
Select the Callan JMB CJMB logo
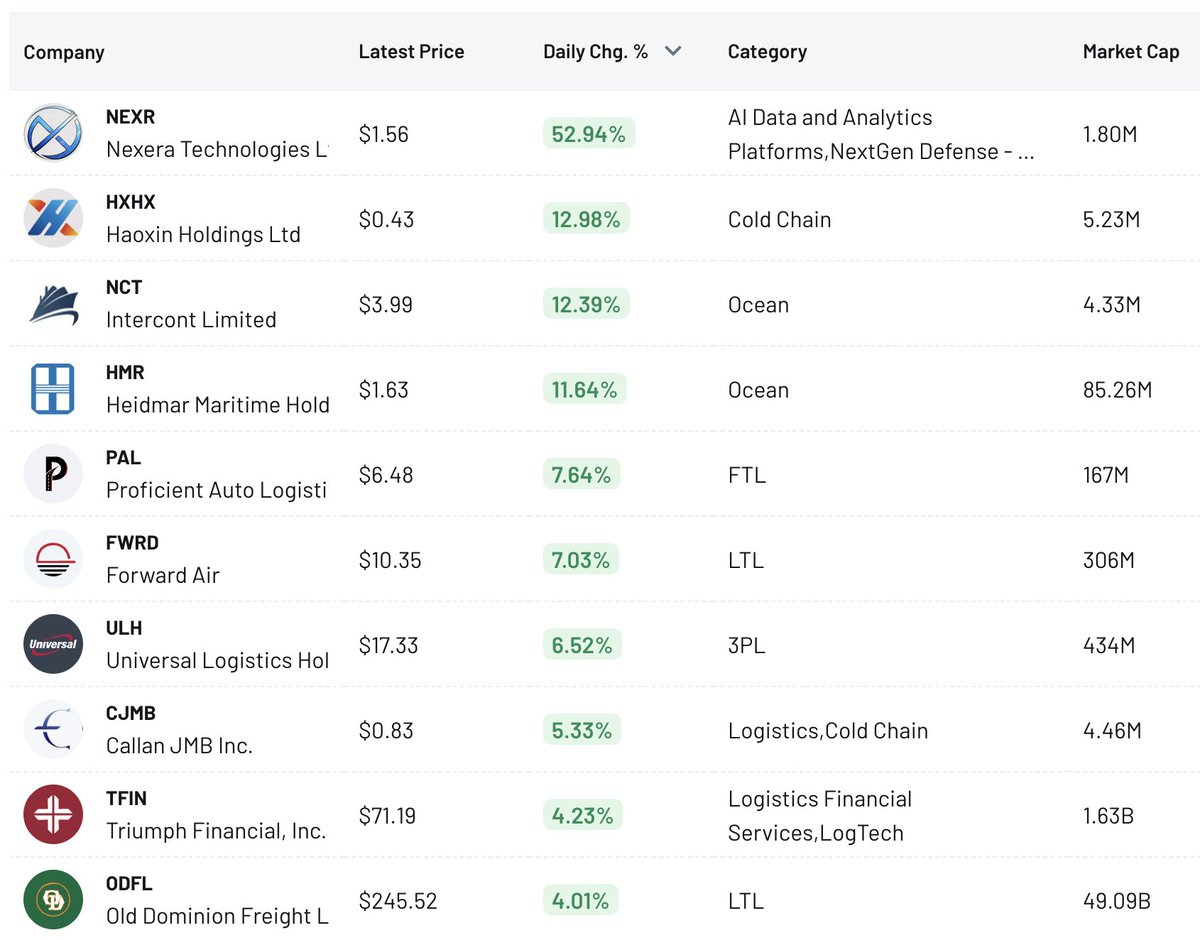(x=53, y=730)
